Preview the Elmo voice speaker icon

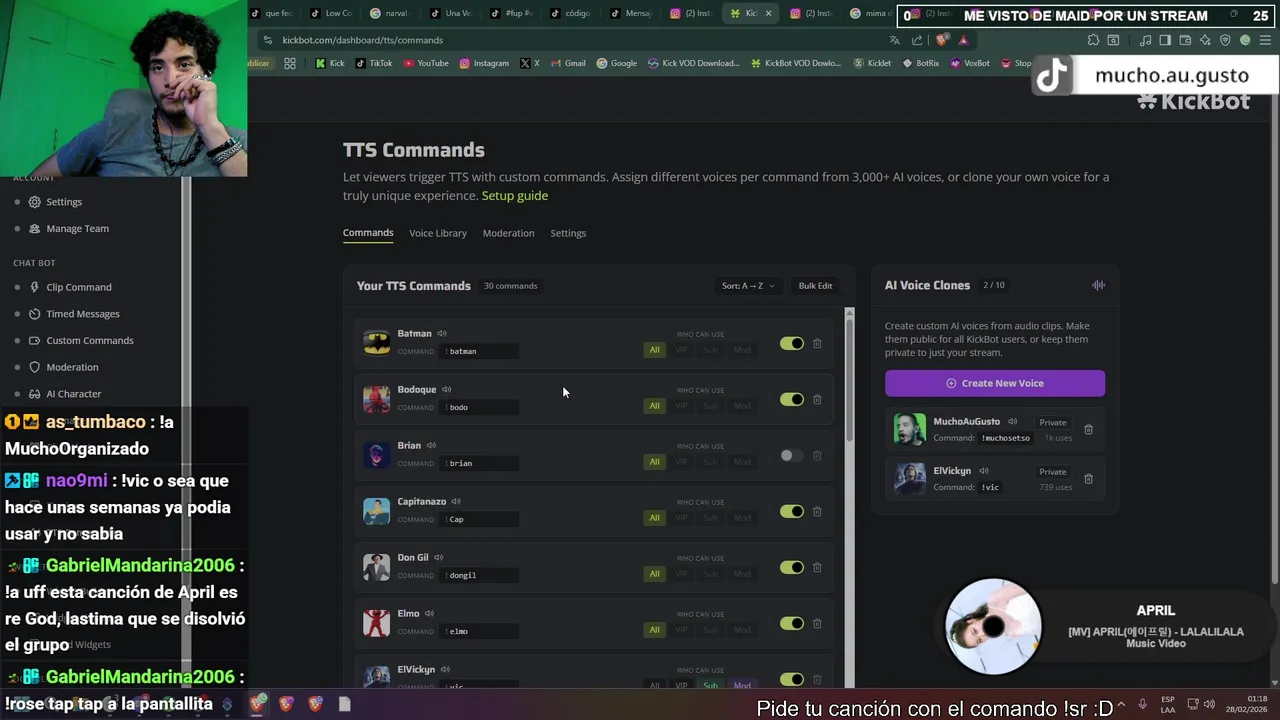430,613
